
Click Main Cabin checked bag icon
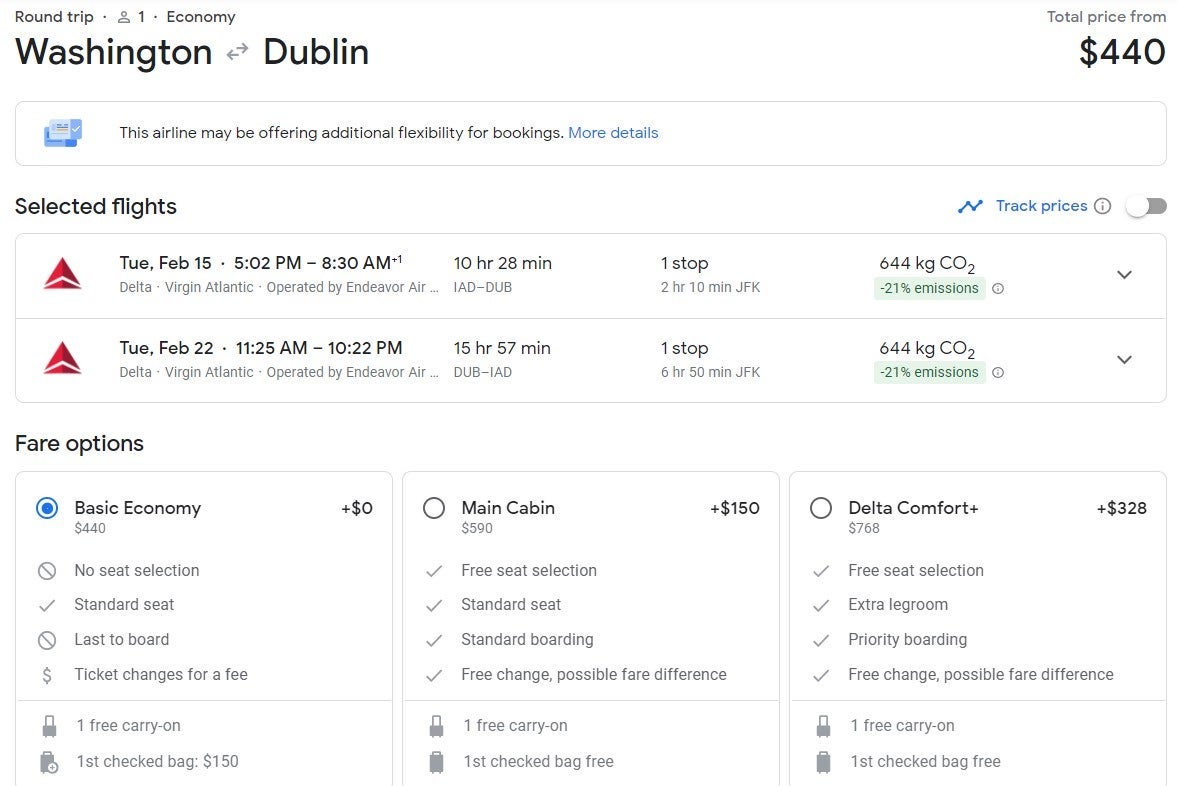(436, 762)
